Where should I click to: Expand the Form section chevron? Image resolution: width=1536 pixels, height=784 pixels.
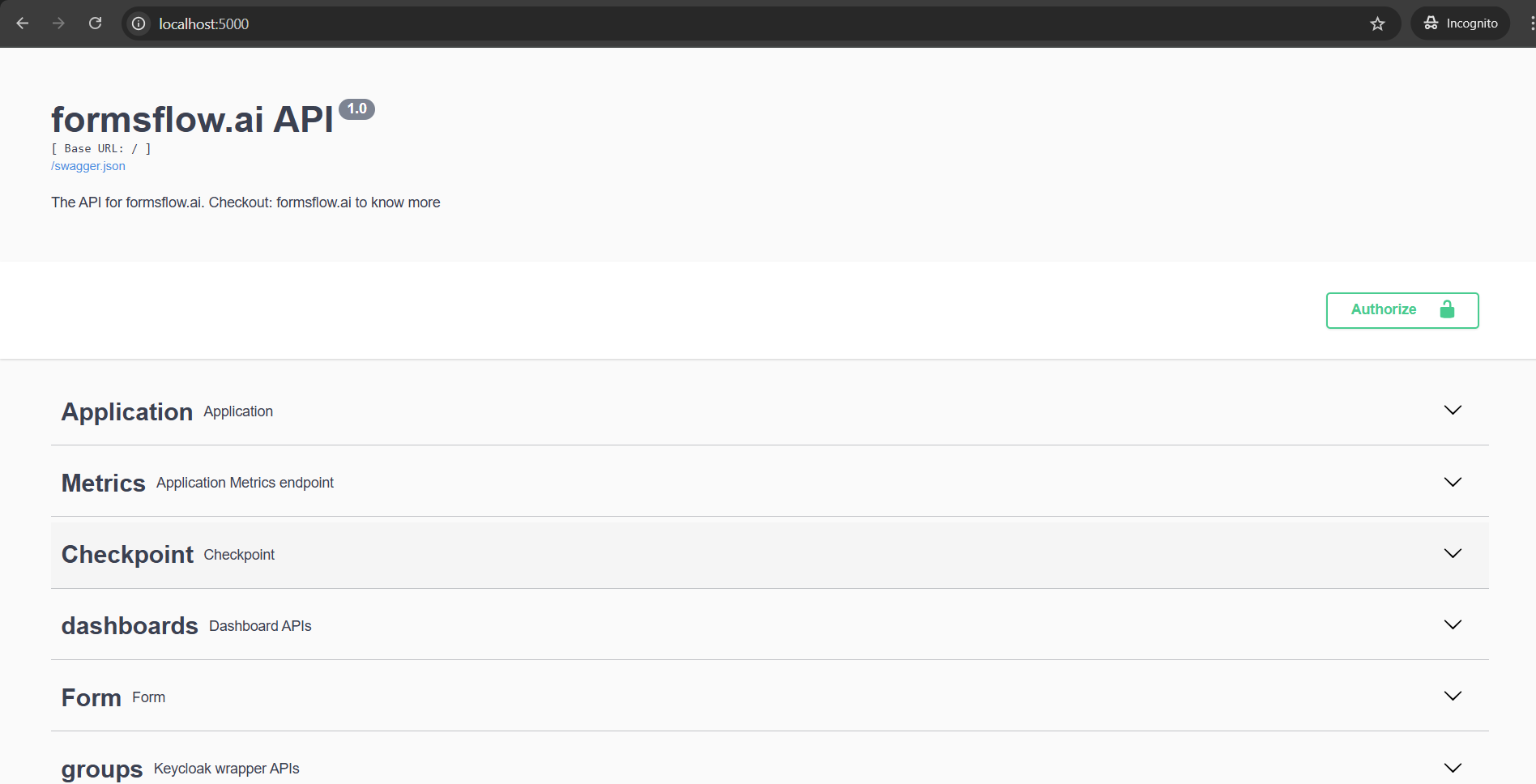click(1453, 696)
